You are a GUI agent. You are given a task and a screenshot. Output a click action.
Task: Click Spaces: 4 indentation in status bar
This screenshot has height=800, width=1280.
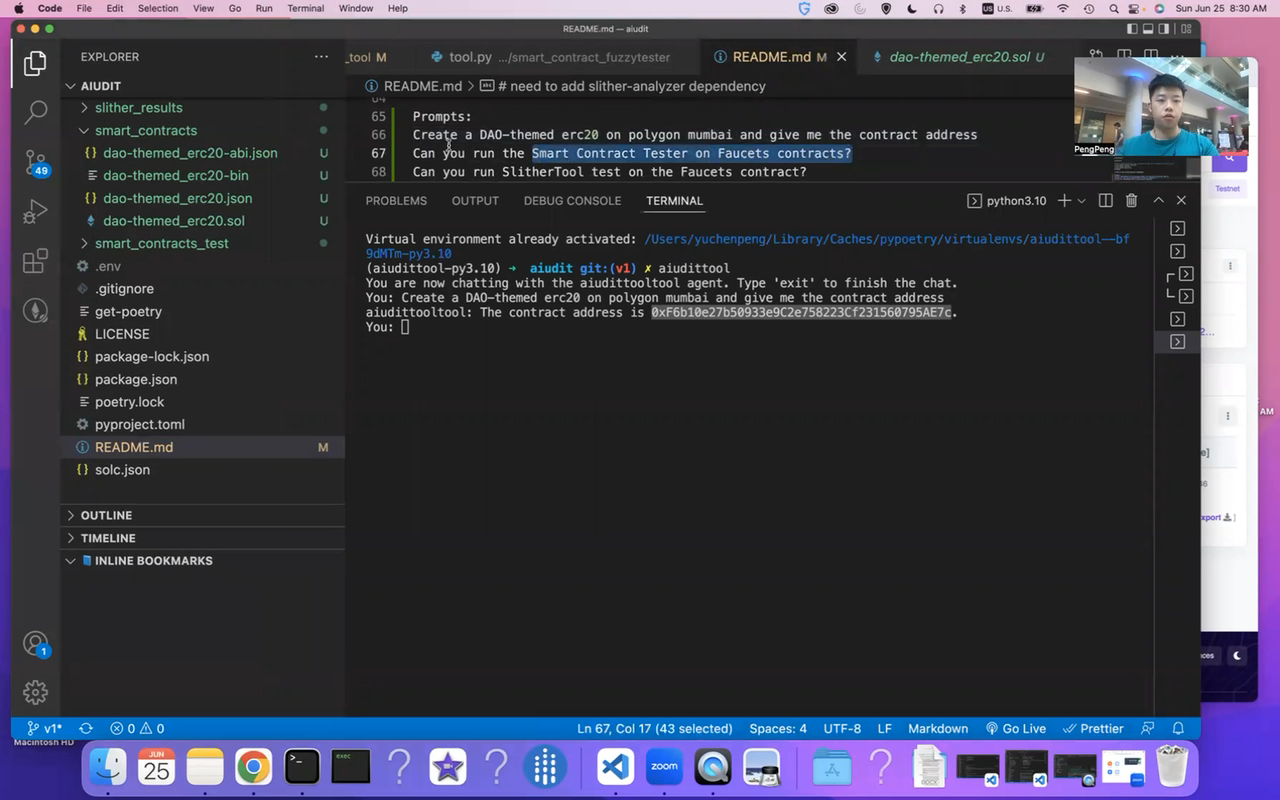coord(778,729)
